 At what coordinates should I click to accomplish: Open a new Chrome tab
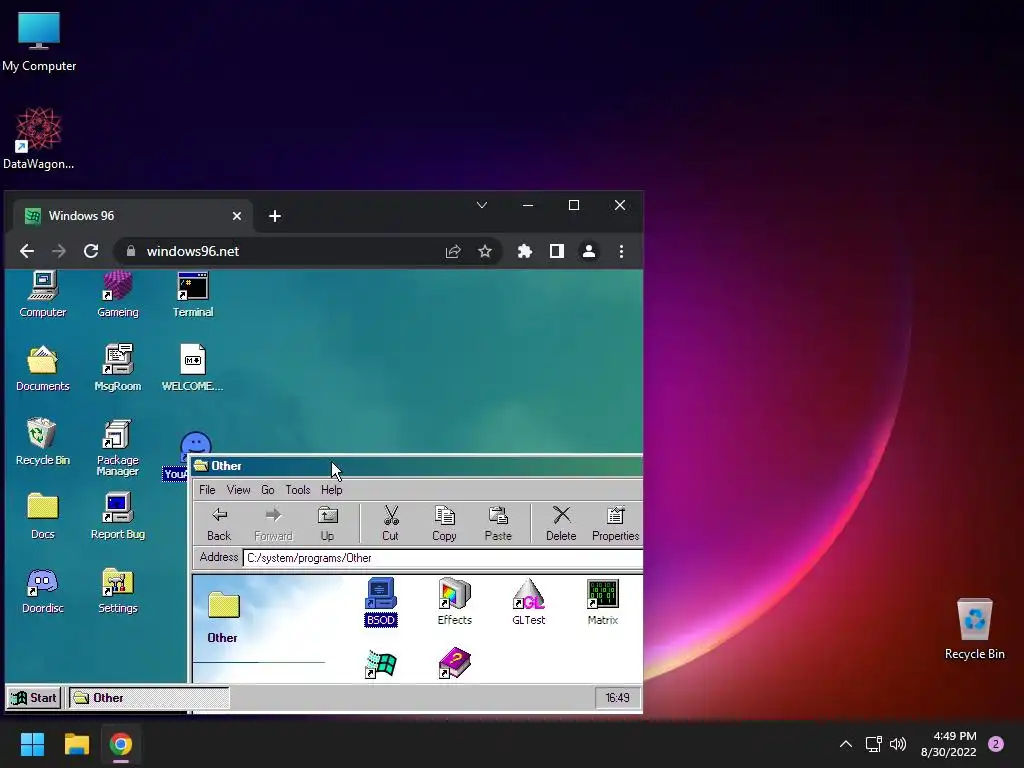[x=275, y=216]
